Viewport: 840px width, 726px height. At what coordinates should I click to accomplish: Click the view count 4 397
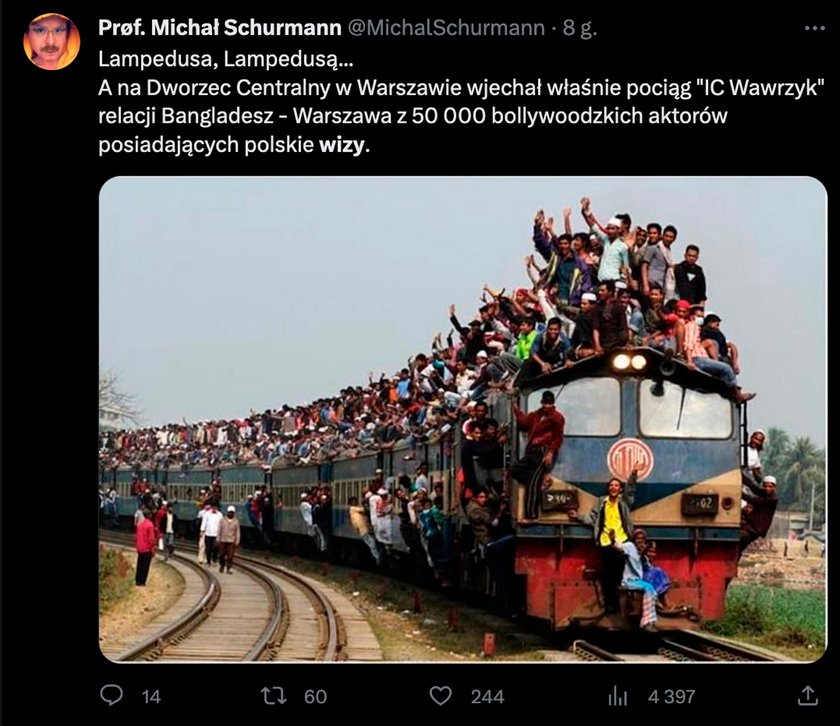pos(671,697)
